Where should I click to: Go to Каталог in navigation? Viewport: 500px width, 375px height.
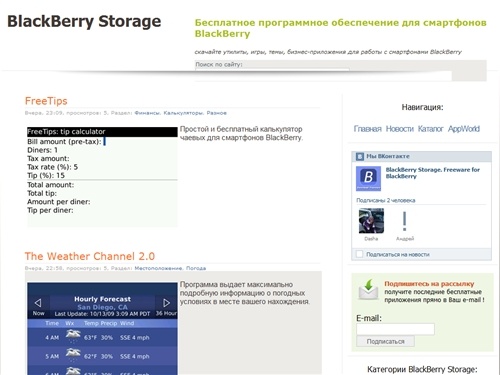click(431, 129)
